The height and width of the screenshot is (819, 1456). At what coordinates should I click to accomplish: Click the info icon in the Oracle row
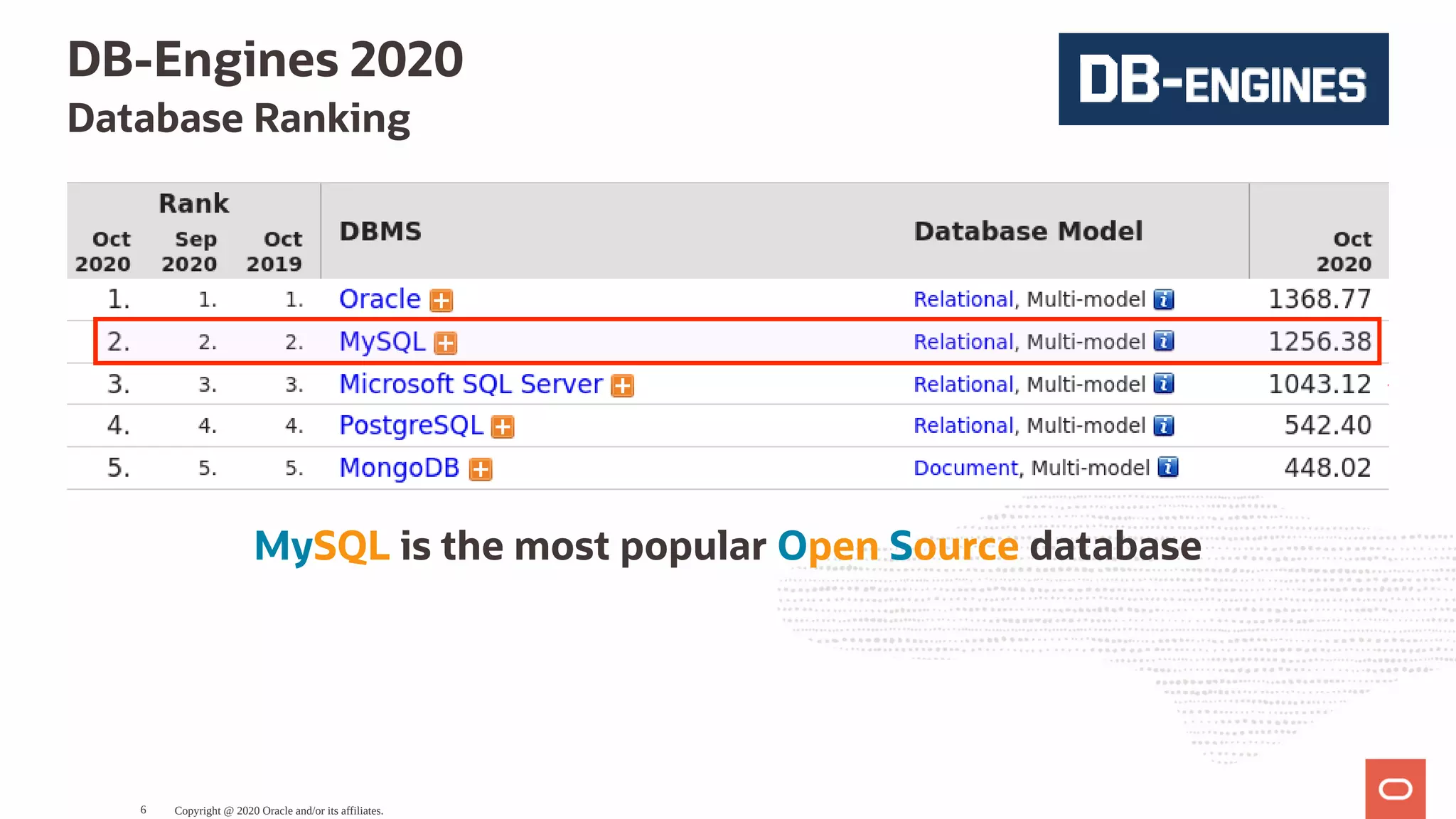pos(1164,299)
